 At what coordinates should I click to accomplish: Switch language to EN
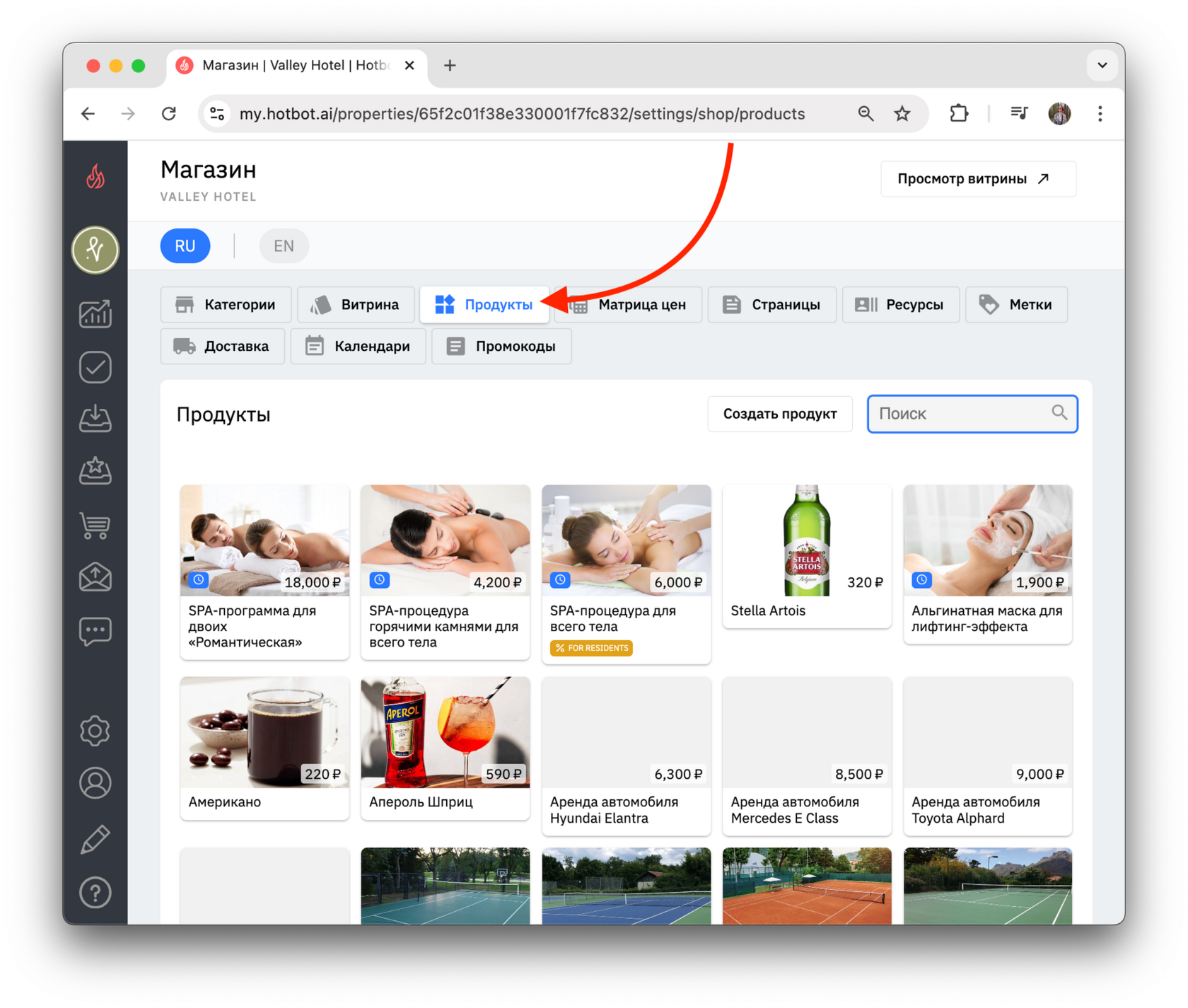284,246
